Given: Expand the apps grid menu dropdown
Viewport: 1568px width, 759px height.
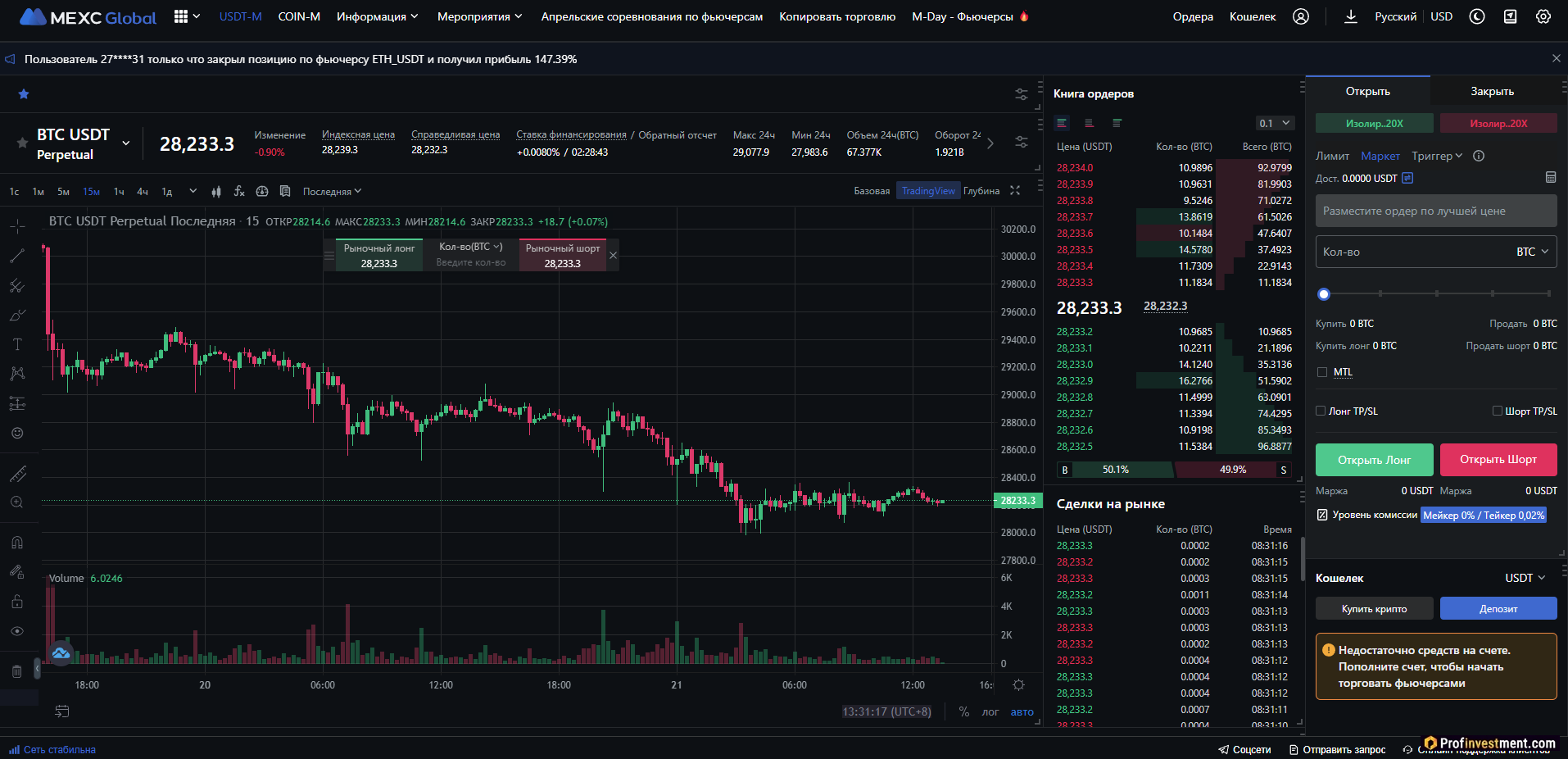Looking at the screenshot, I should 187,16.
